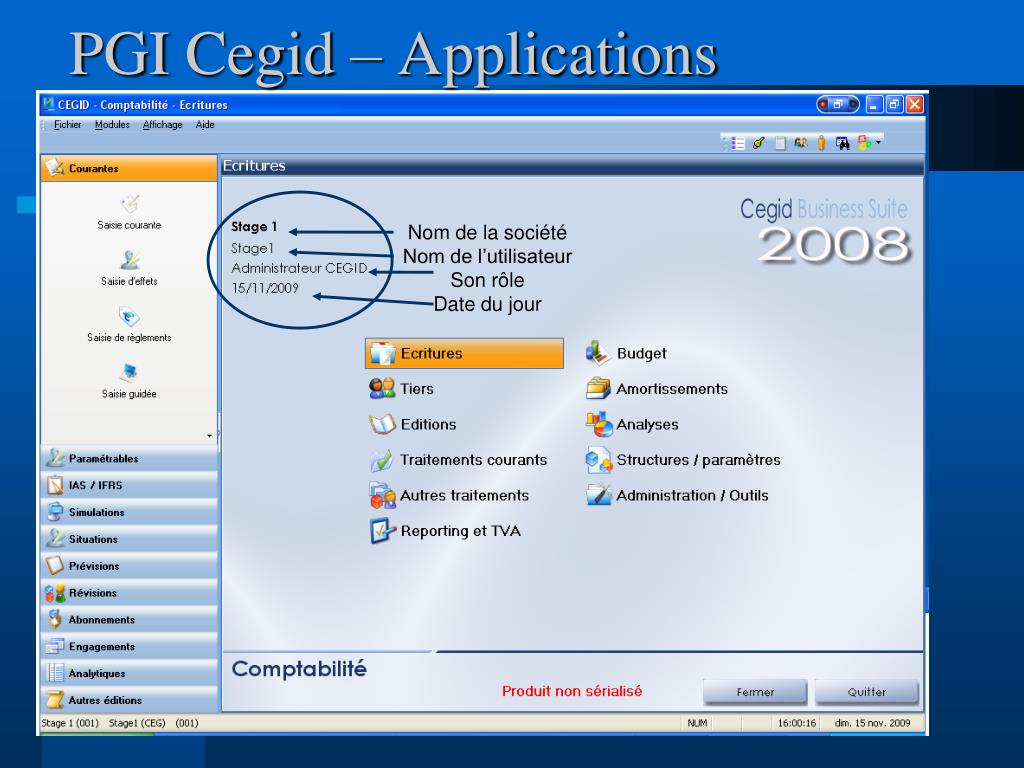Image resolution: width=1024 pixels, height=768 pixels.
Task: Open the users icon in toolbar
Action: [801, 144]
